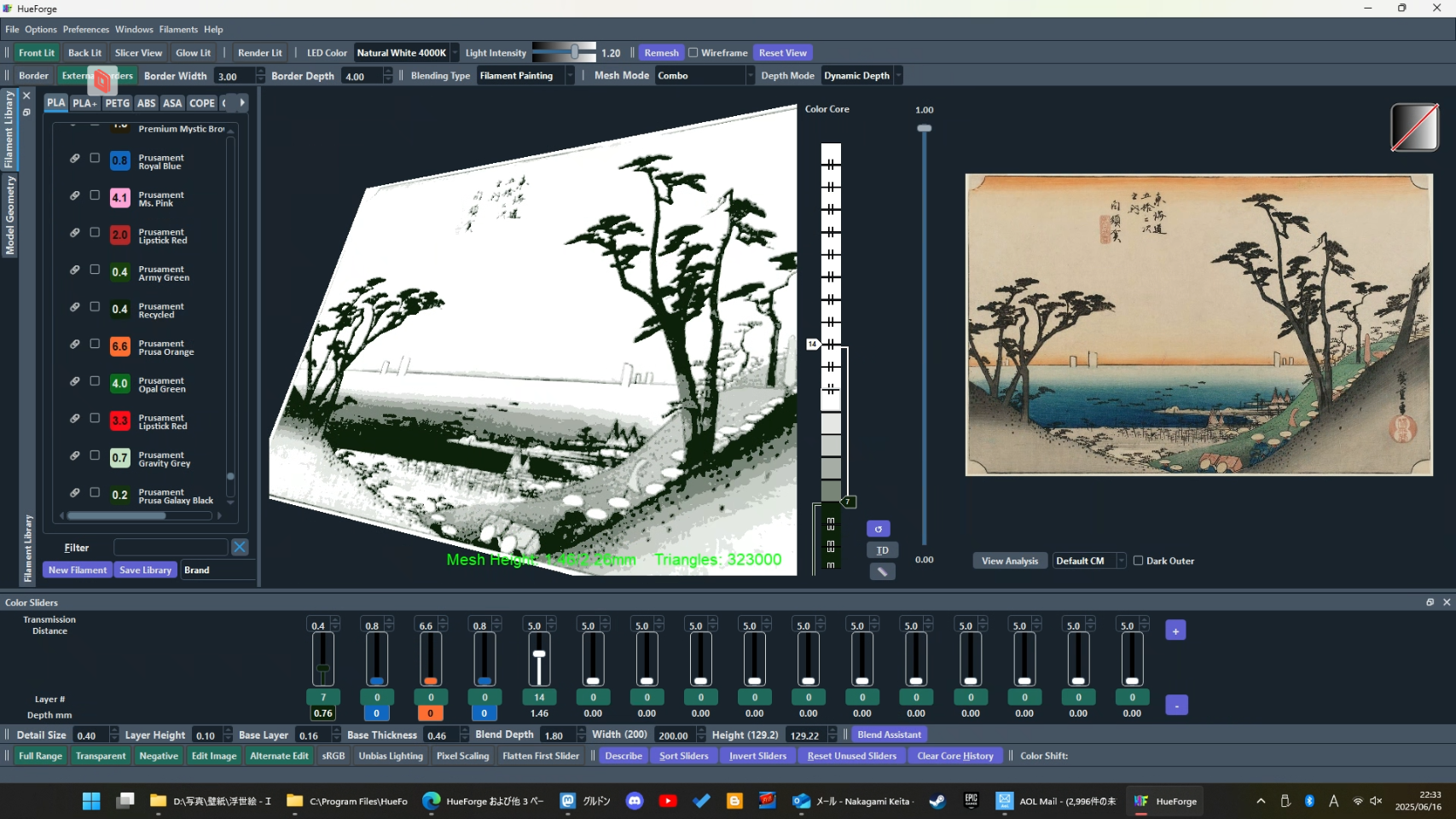Switch to the PETG filament tab

click(118, 103)
